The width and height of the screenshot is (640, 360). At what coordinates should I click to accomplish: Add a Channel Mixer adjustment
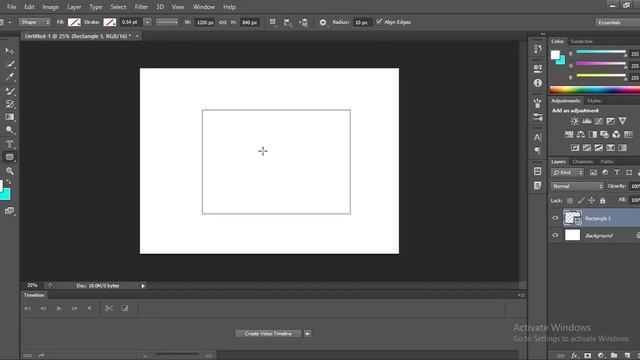point(616,134)
